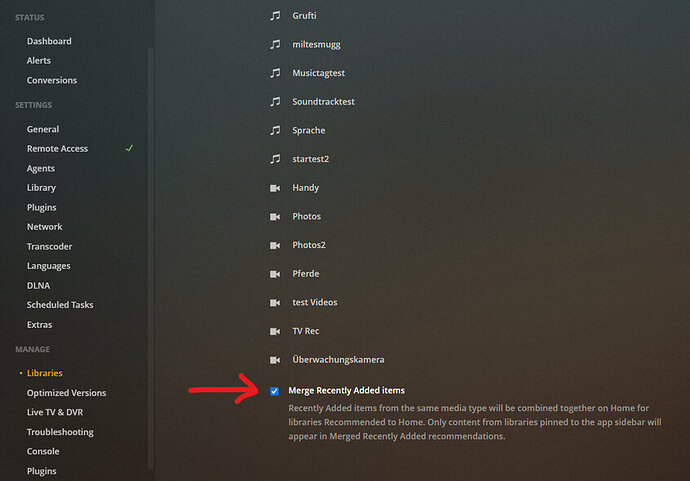690x481 pixels.
Task: Go to Live TV & DVR
Action: pos(55,412)
